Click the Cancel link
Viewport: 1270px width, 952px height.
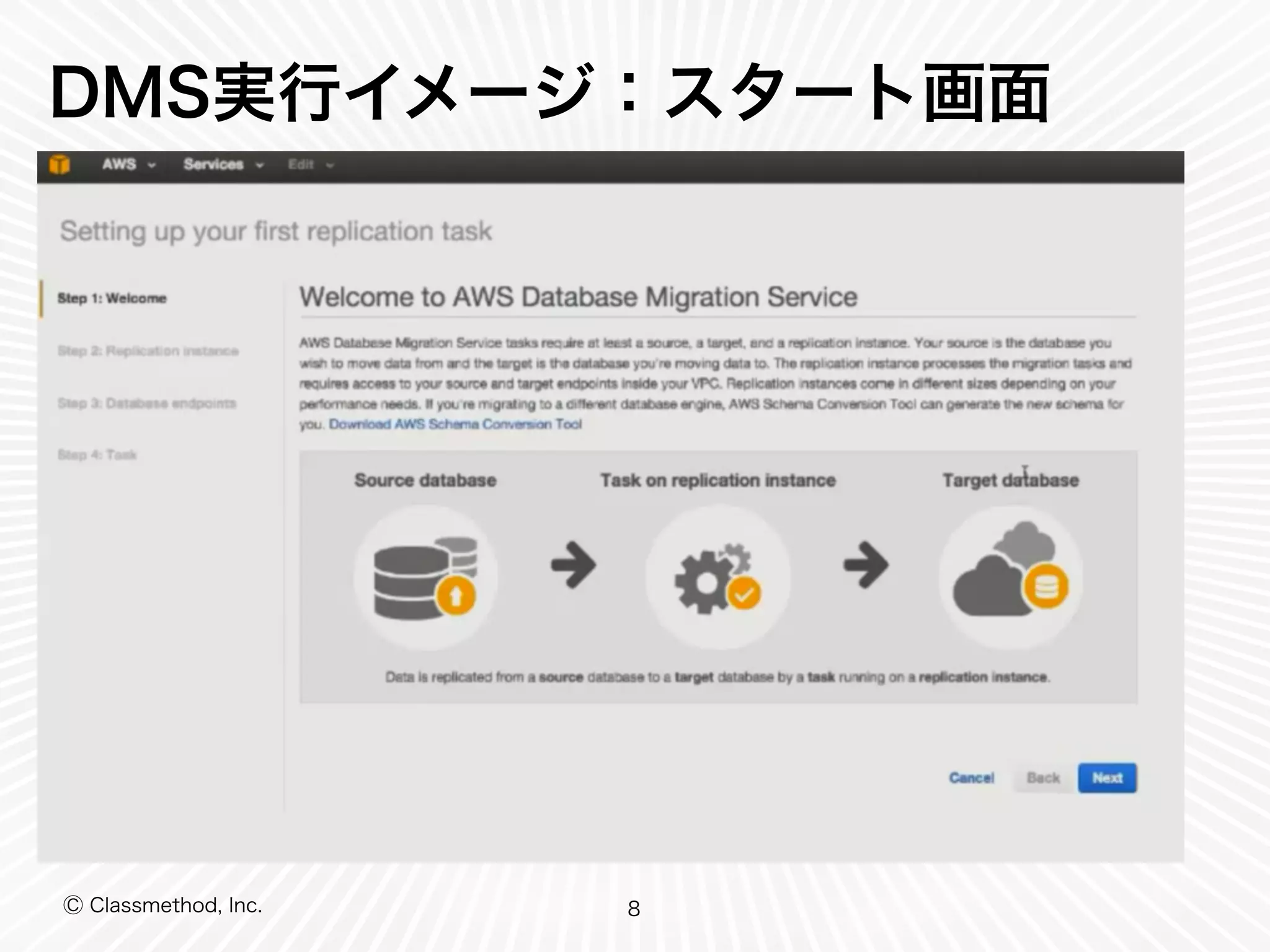tap(971, 778)
